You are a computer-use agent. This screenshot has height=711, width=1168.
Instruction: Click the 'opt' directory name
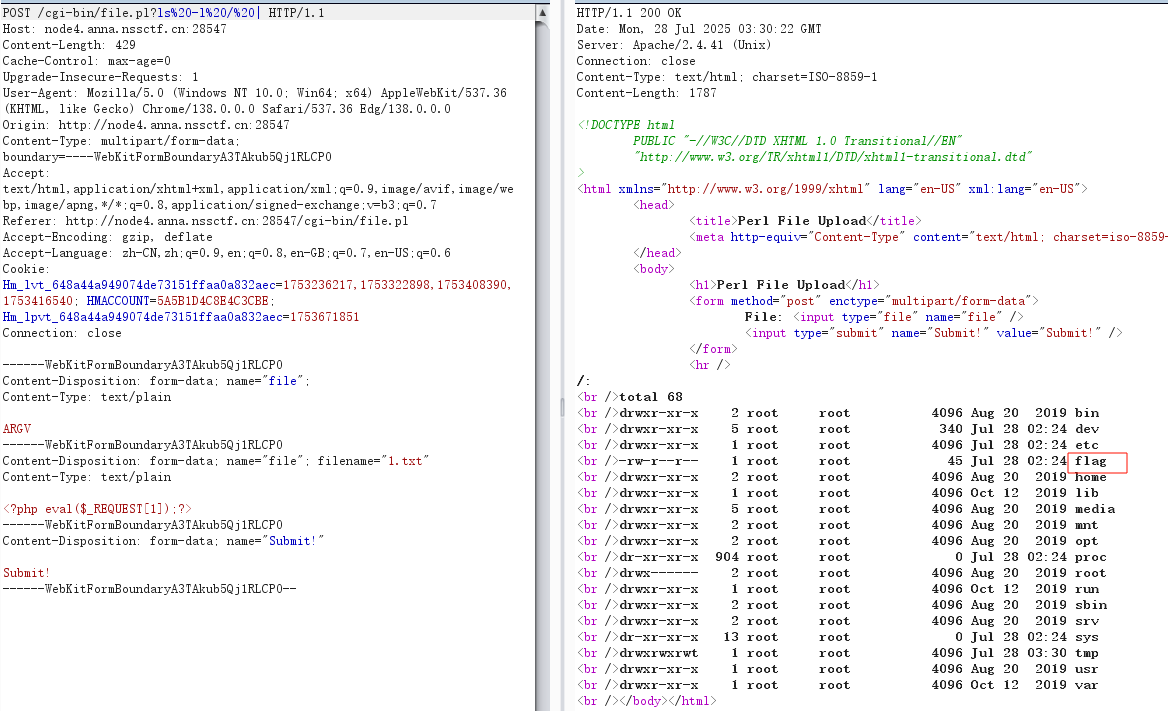1087,541
